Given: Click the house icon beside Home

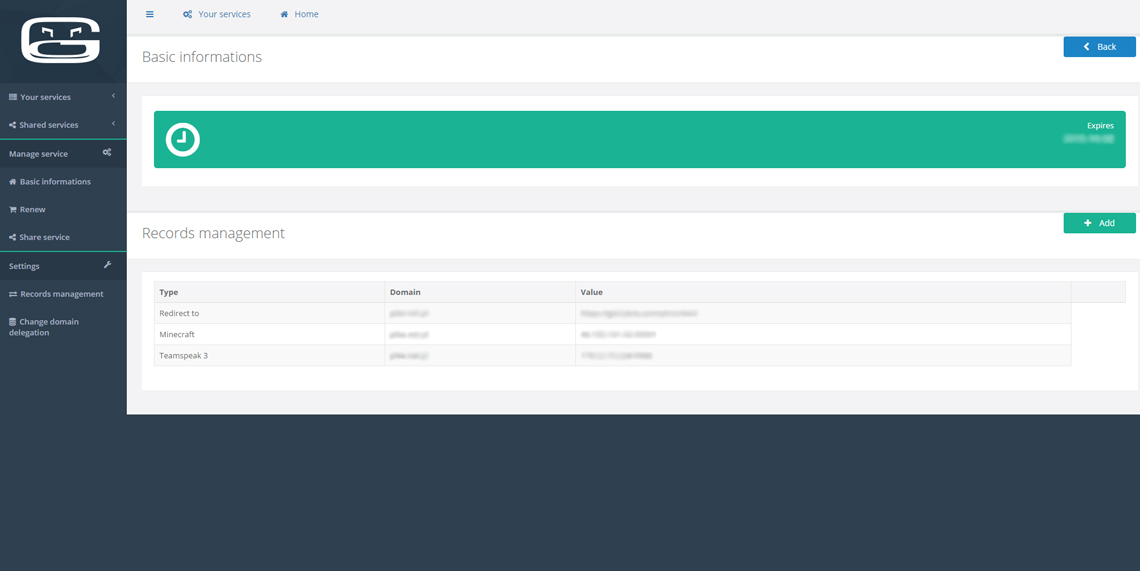Looking at the screenshot, I should [284, 14].
